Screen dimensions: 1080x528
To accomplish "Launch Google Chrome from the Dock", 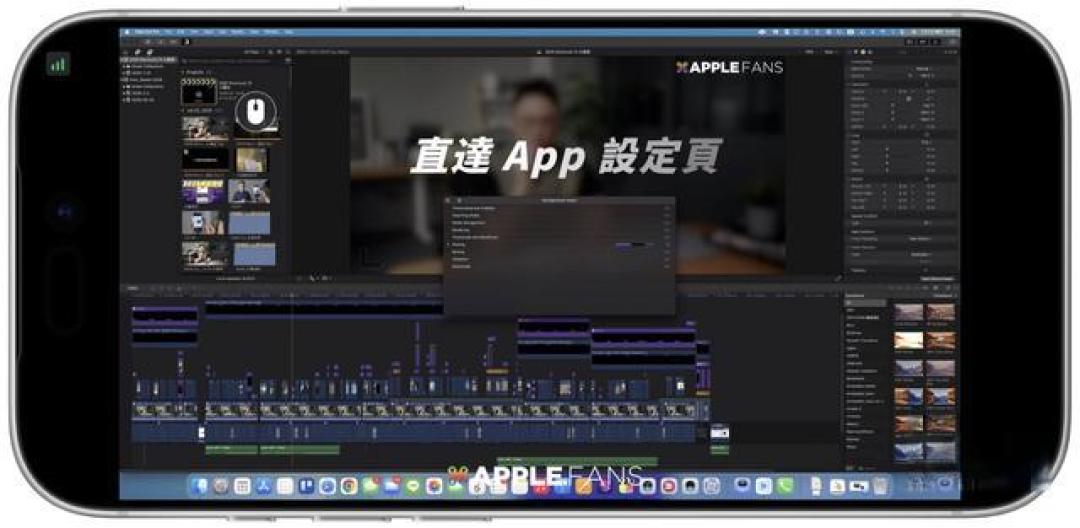I will tap(349, 486).
